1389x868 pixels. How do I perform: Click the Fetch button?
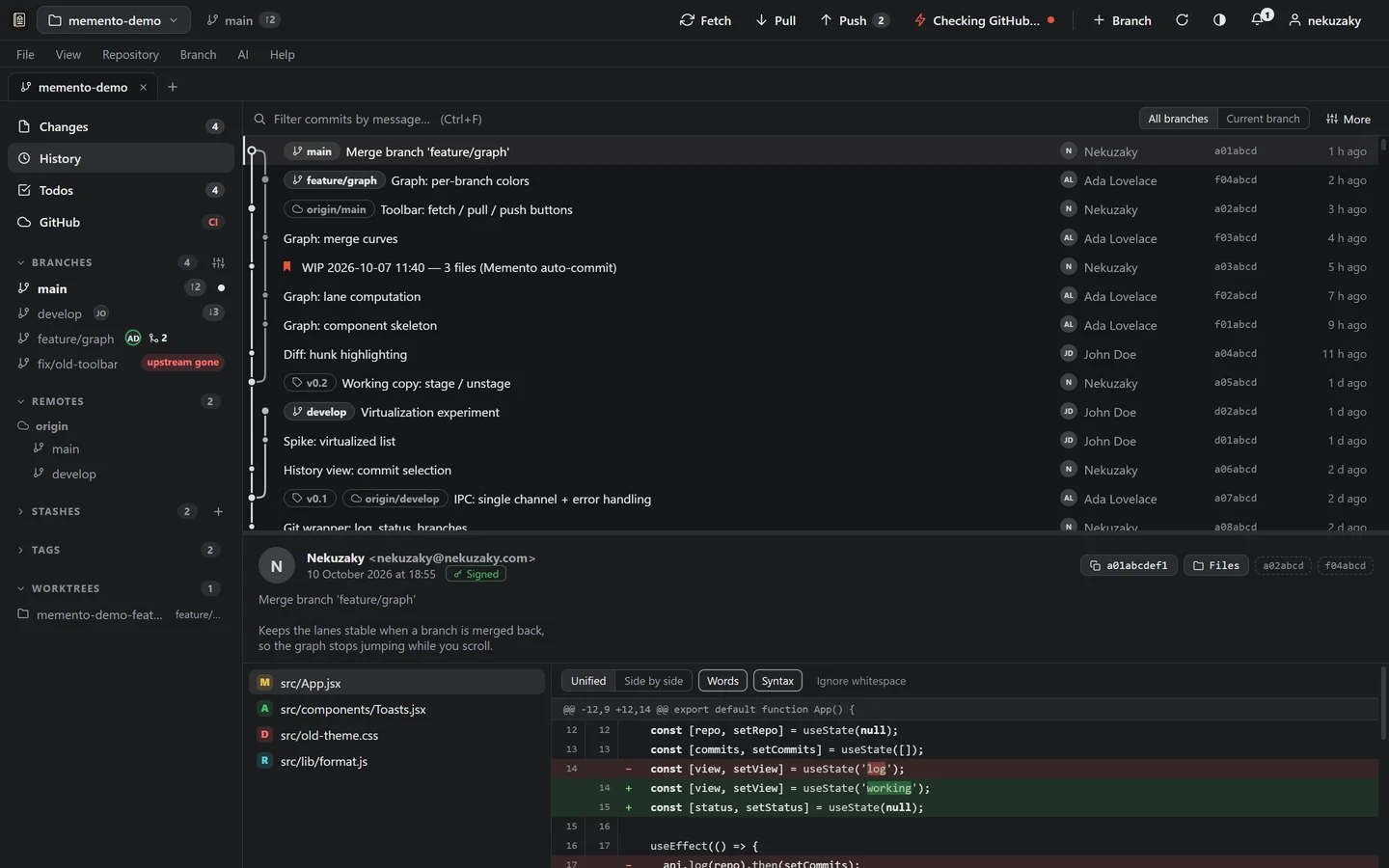pyautogui.click(x=705, y=19)
